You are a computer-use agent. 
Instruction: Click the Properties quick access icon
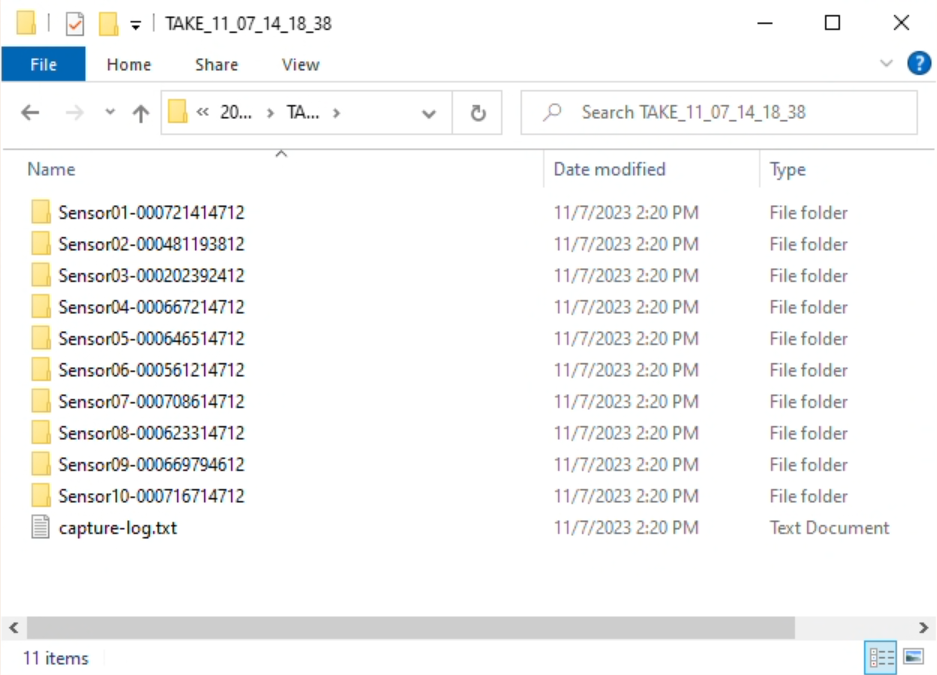(x=75, y=23)
